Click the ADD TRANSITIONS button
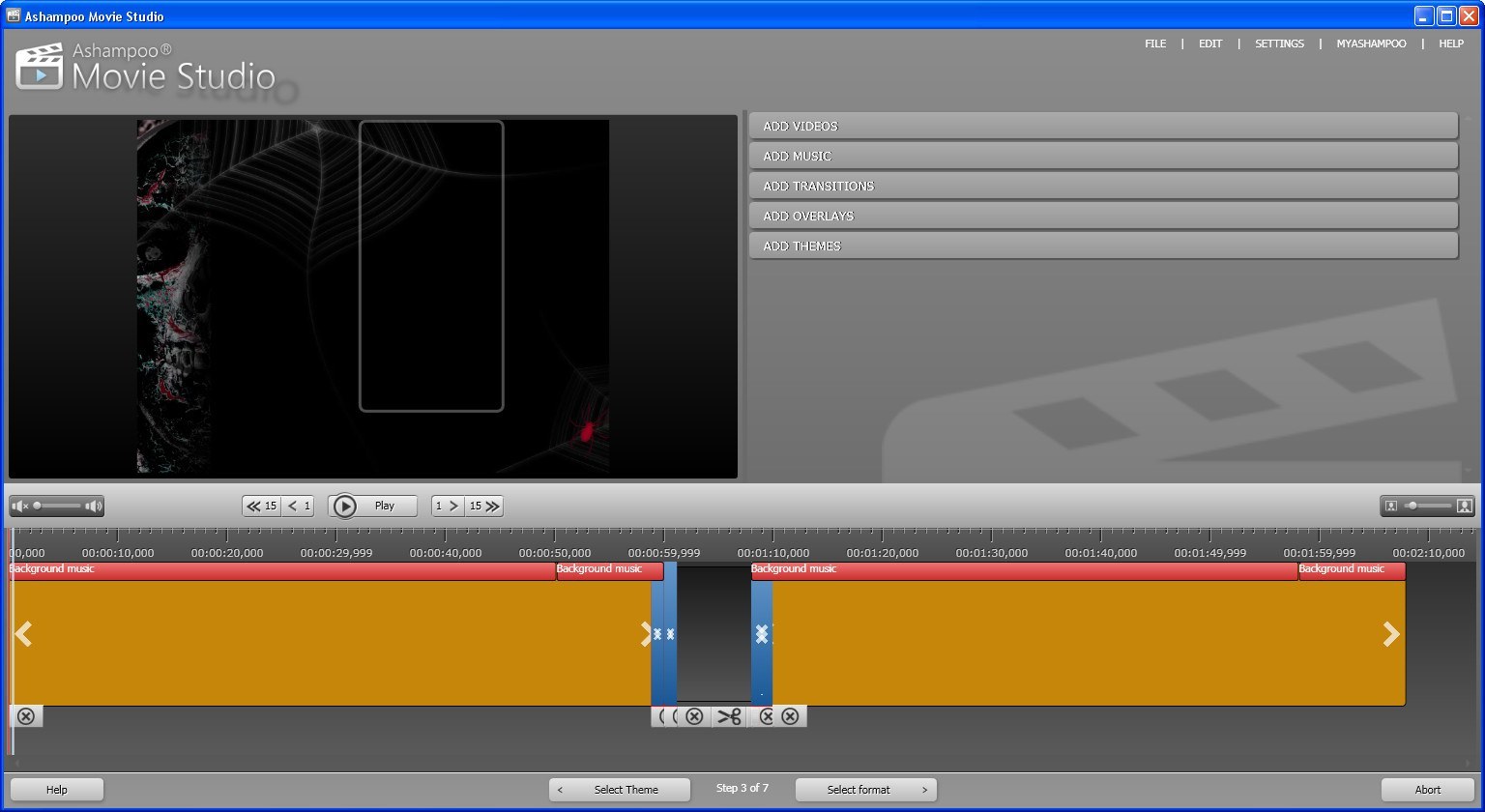1485x812 pixels. tap(1102, 185)
